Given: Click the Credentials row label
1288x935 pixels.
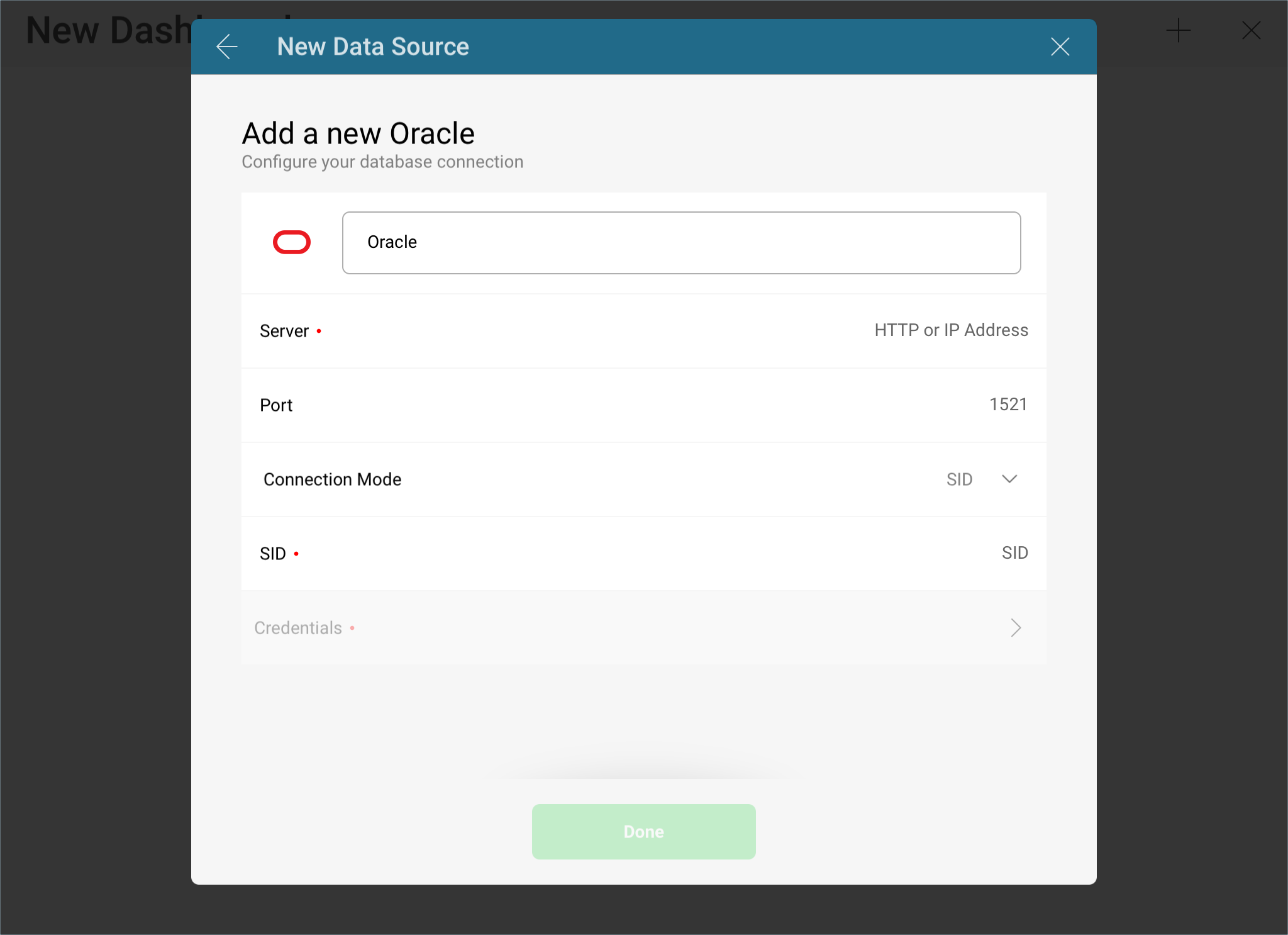Looking at the screenshot, I should click(x=298, y=628).
